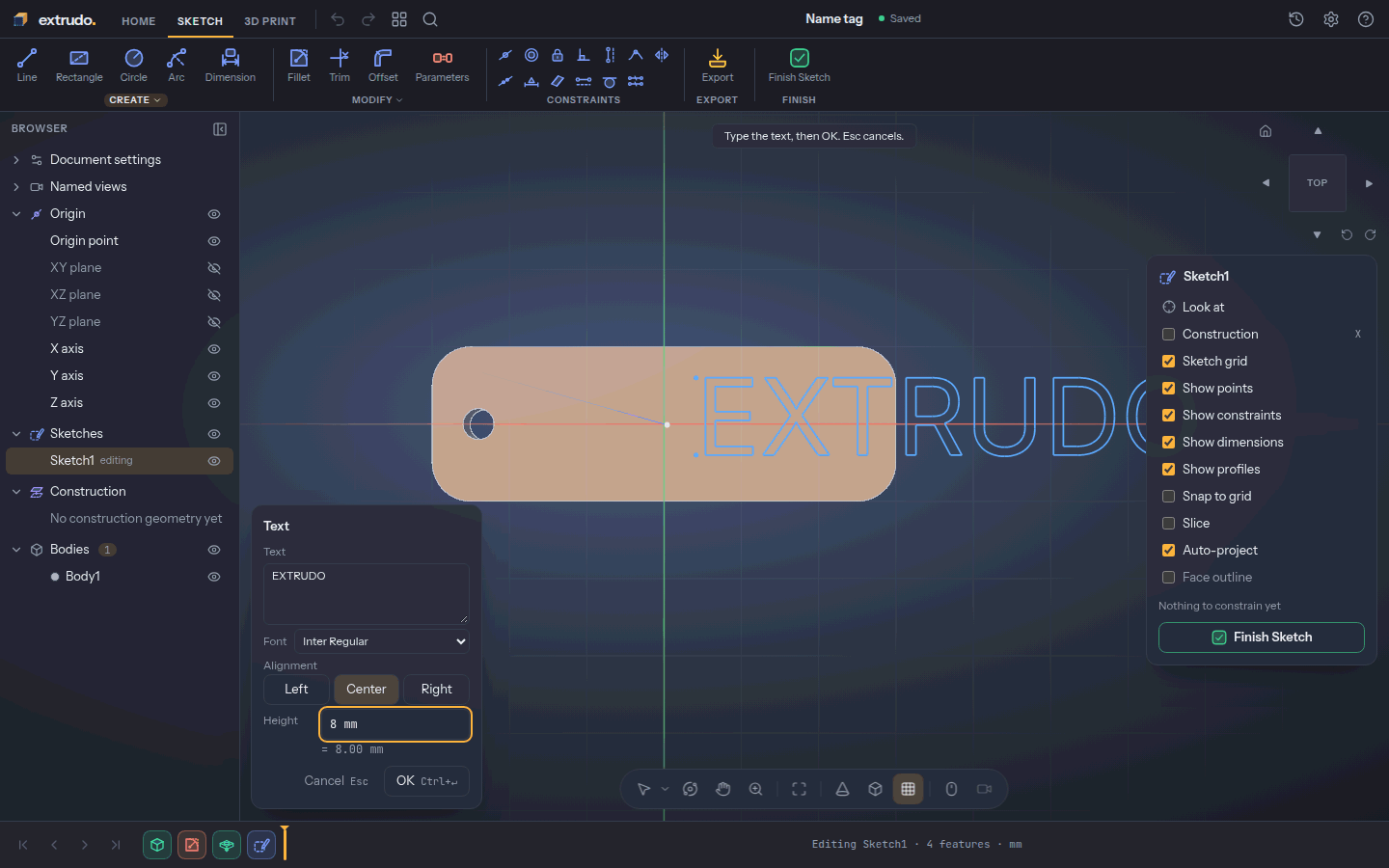The width and height of the screenshot is (1389, 868).
Task: Collapse the Origin tree node
Action: [16, 214]
